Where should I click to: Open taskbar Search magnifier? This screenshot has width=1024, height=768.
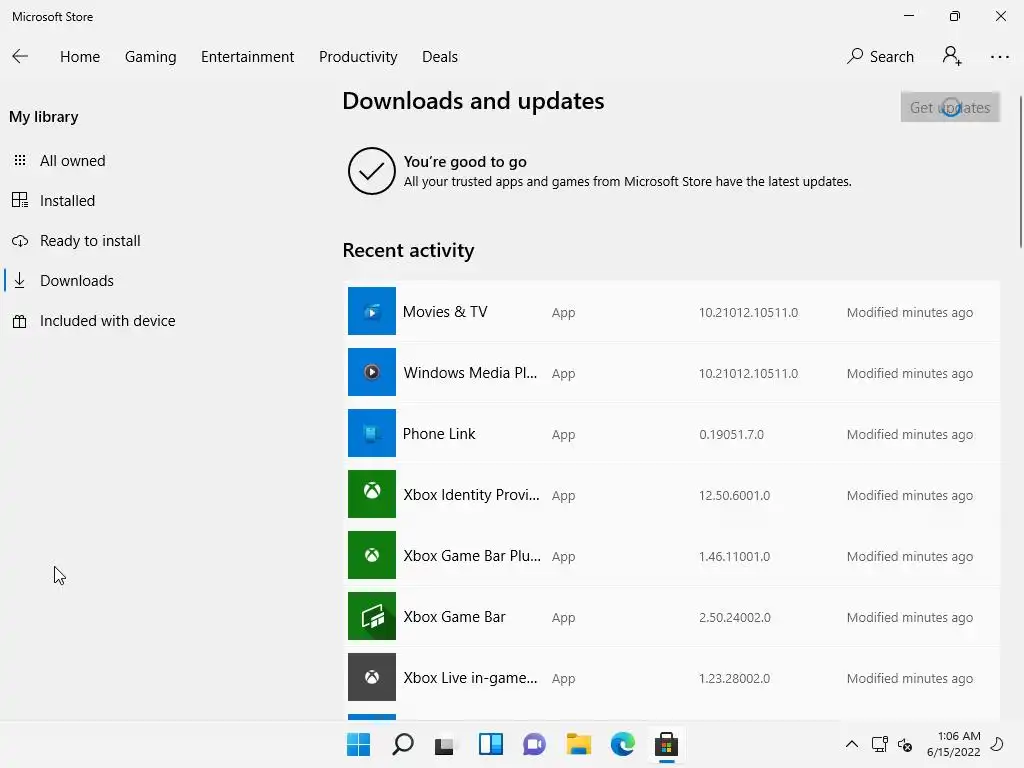click(403, 744)
